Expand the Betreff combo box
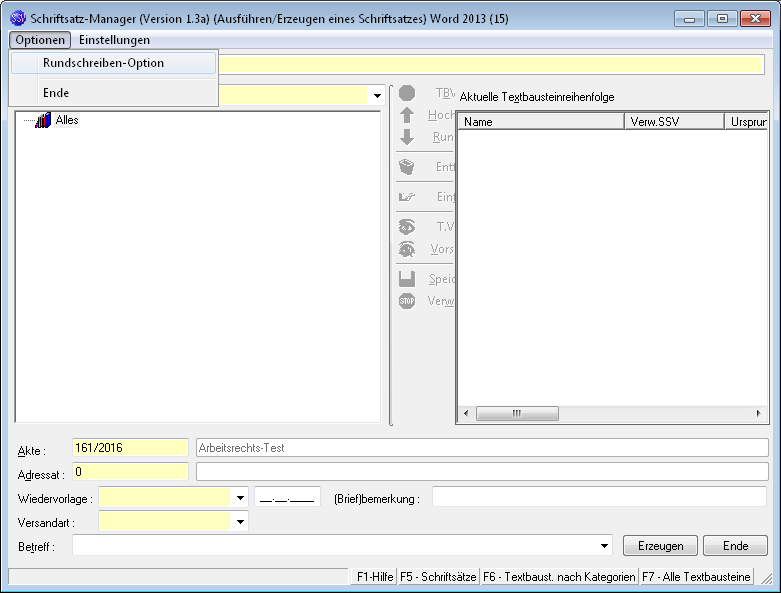781x593 pixels. pyautogui.click(x=603, y=546)
